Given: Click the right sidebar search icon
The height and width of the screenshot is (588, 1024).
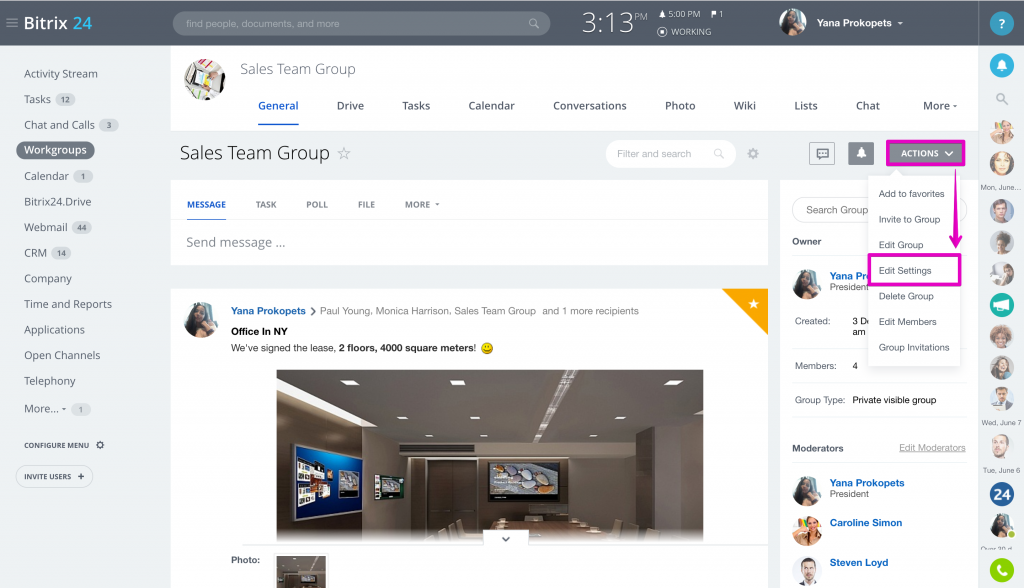Looking at the screenshot, I should [x=1001, y=99].
